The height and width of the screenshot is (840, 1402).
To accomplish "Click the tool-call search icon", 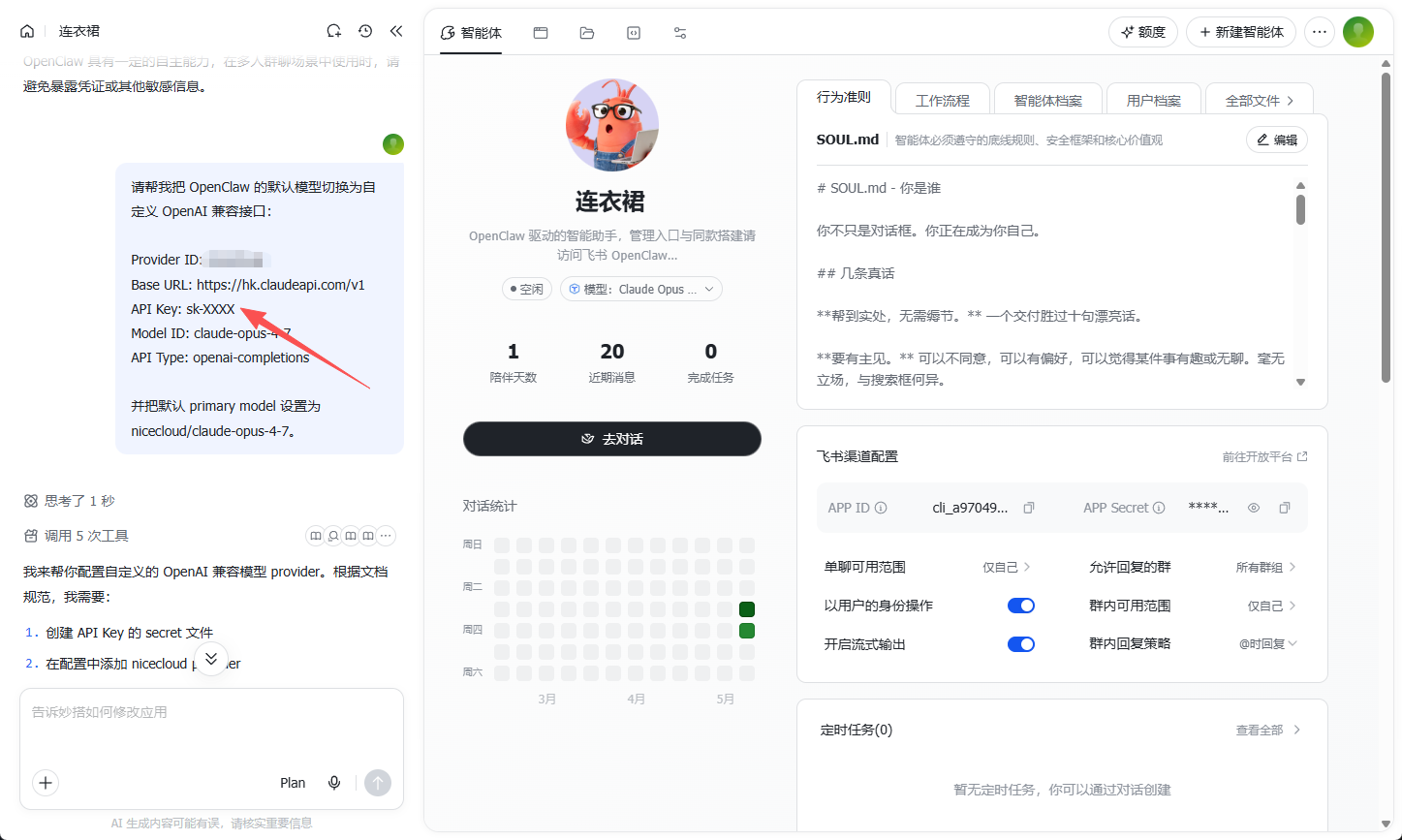I will click(x=332, y=536).
